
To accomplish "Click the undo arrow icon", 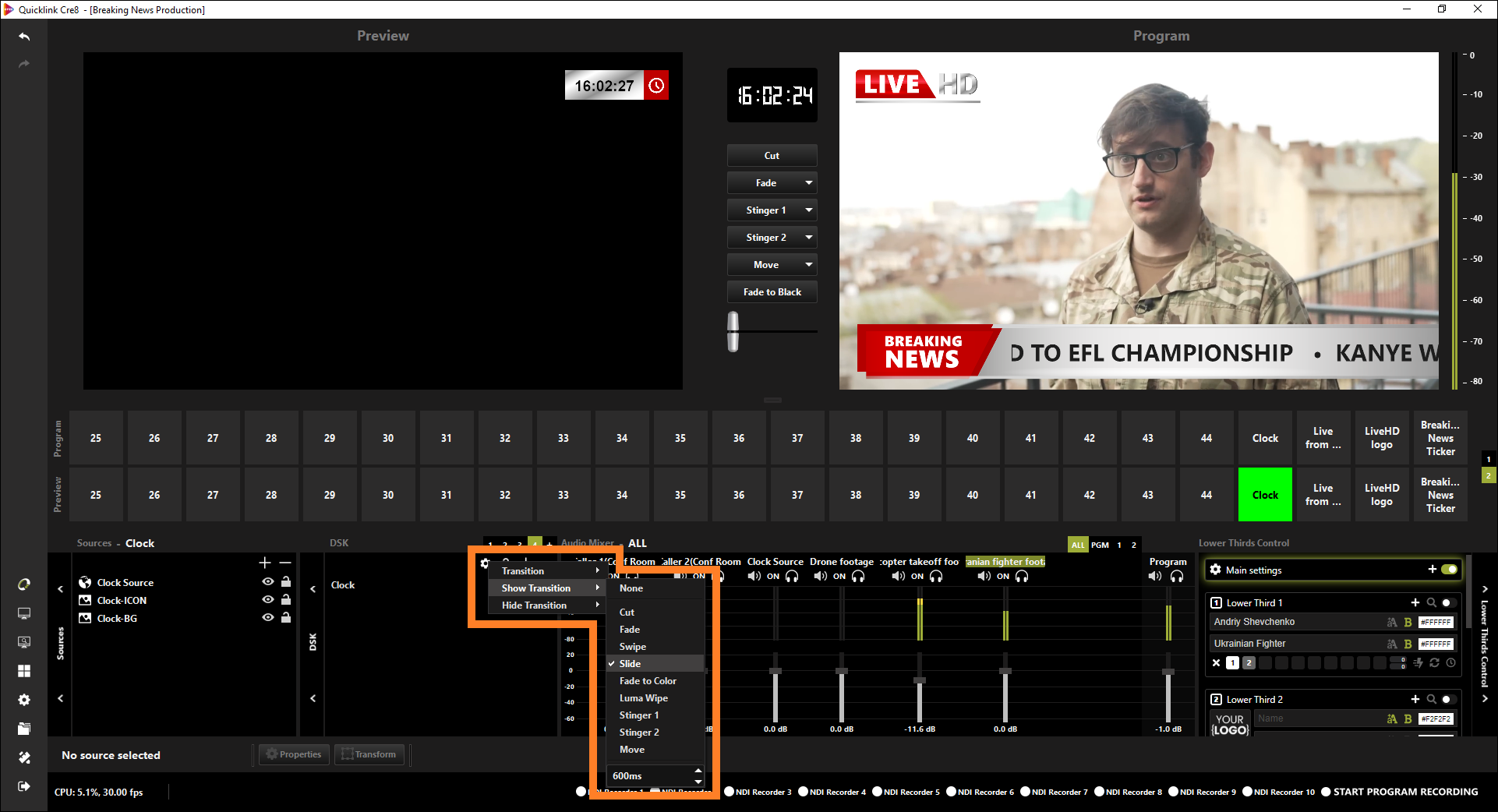I will 24,37.
